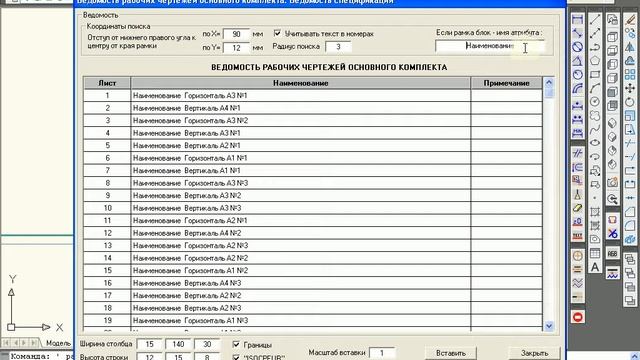This screenshot has width=640, height=360.
Task: Click the column width field with 30
Action: (207, 344)
